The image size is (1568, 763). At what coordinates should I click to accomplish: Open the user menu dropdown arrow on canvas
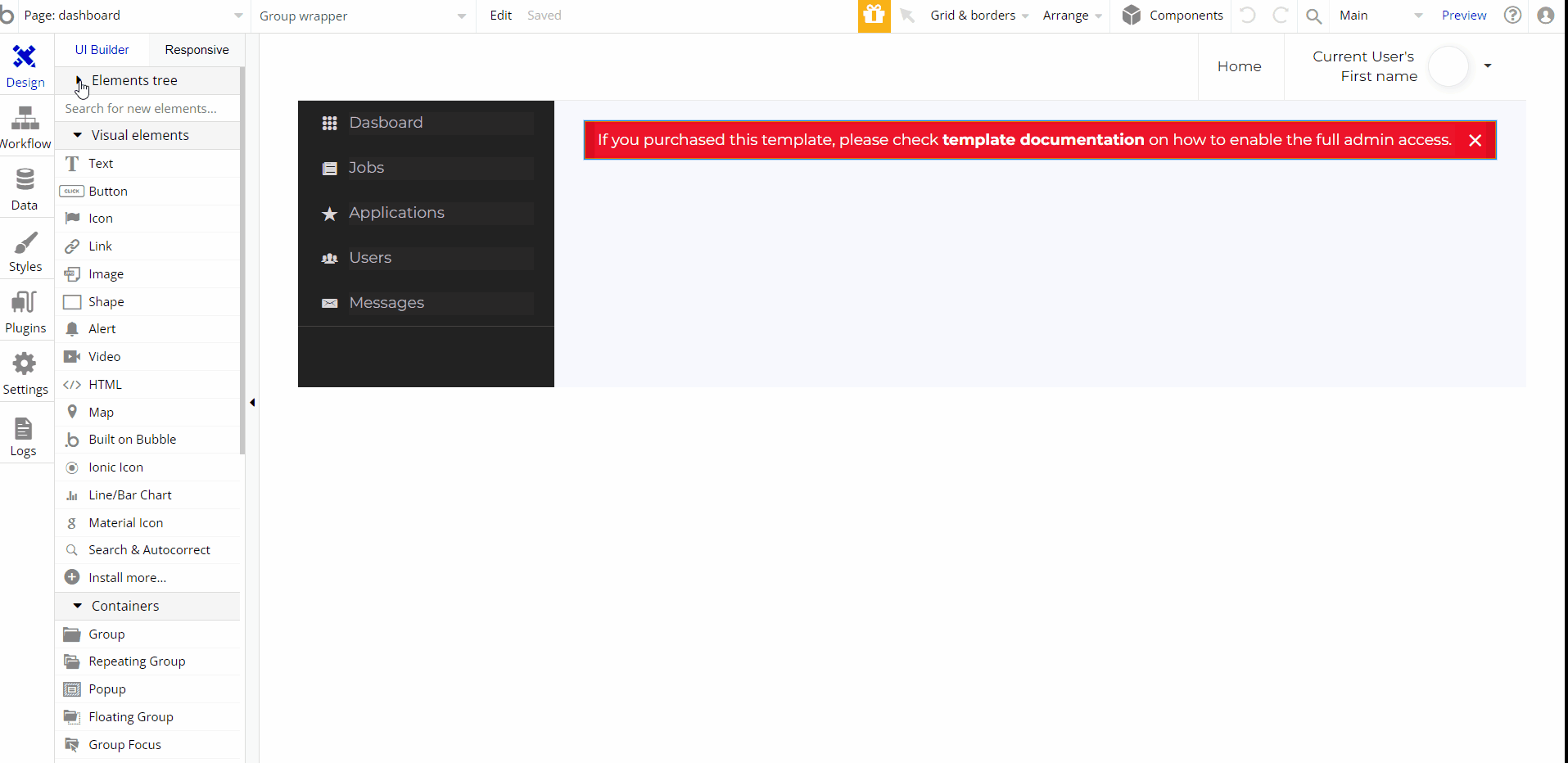pos(1488,65)
